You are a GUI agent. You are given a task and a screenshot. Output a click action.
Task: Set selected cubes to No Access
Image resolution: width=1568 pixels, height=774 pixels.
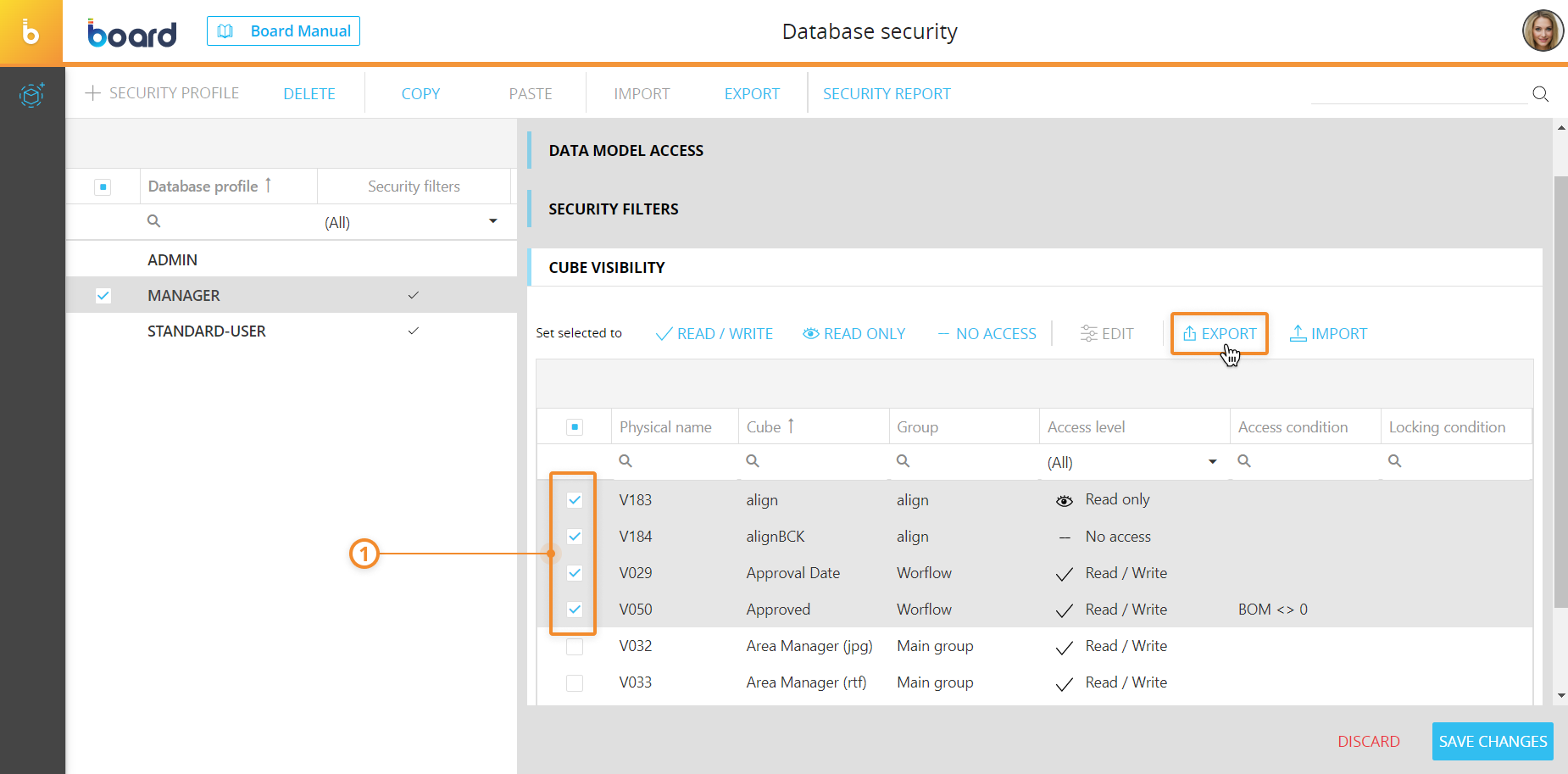[987, 334]
